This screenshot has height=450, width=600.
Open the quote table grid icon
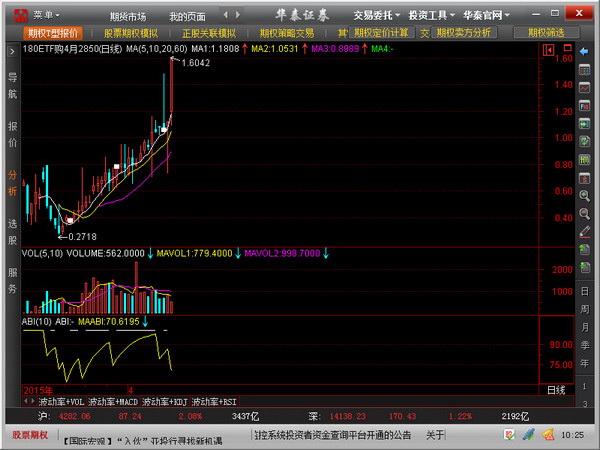pyautogui.click(x=584, y=70)
